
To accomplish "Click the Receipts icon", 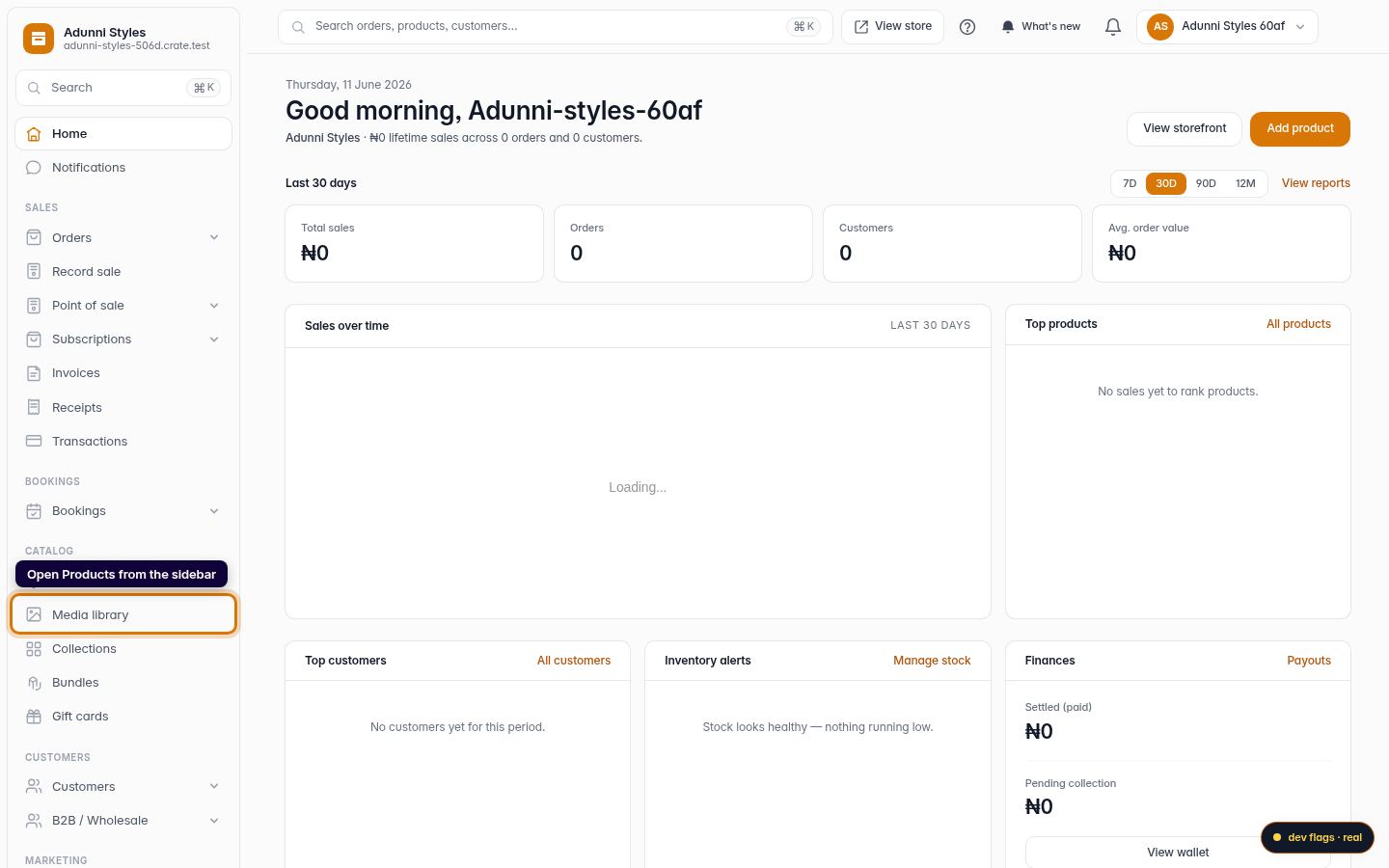I will [x=34, y=407].
